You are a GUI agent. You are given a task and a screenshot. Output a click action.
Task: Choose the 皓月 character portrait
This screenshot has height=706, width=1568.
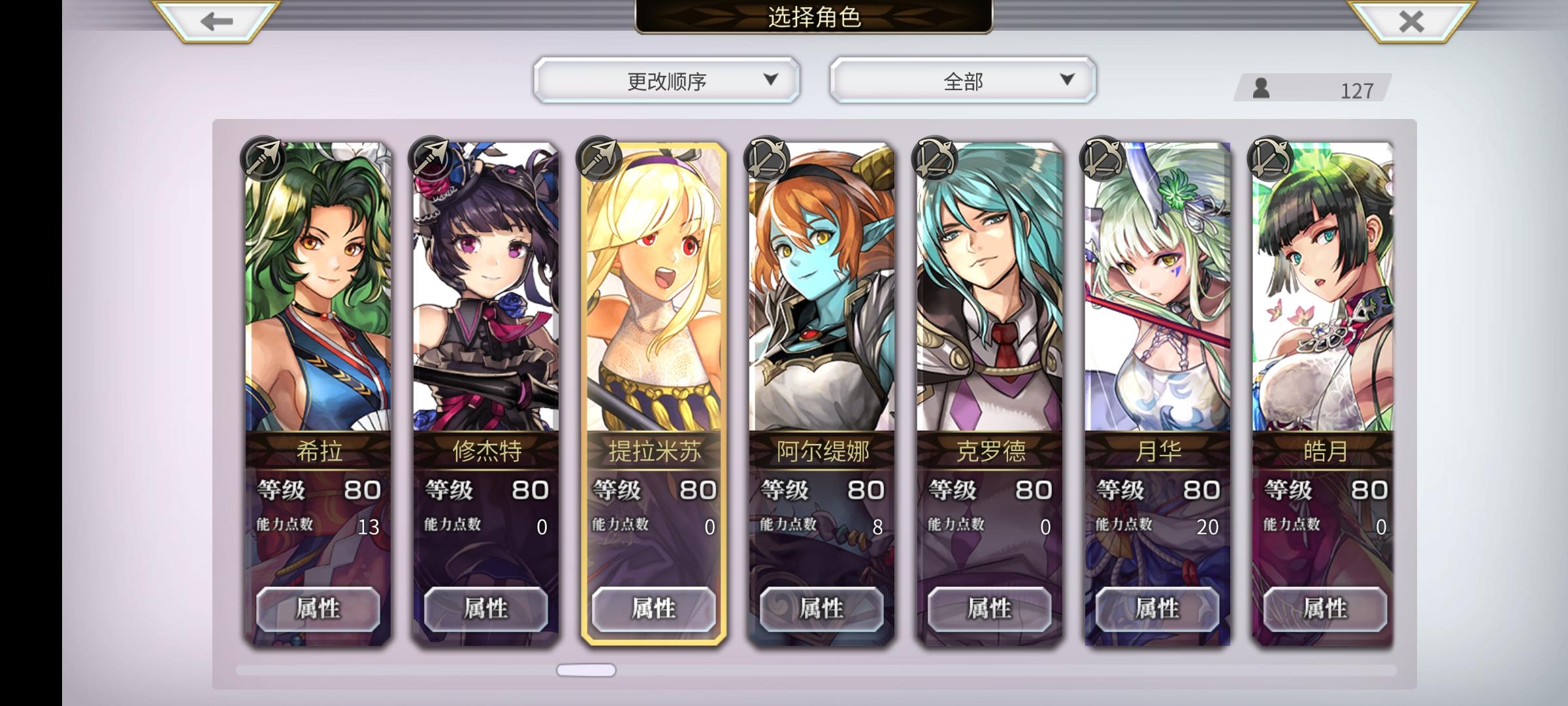pyautogui.click(x=1323, y=286)
